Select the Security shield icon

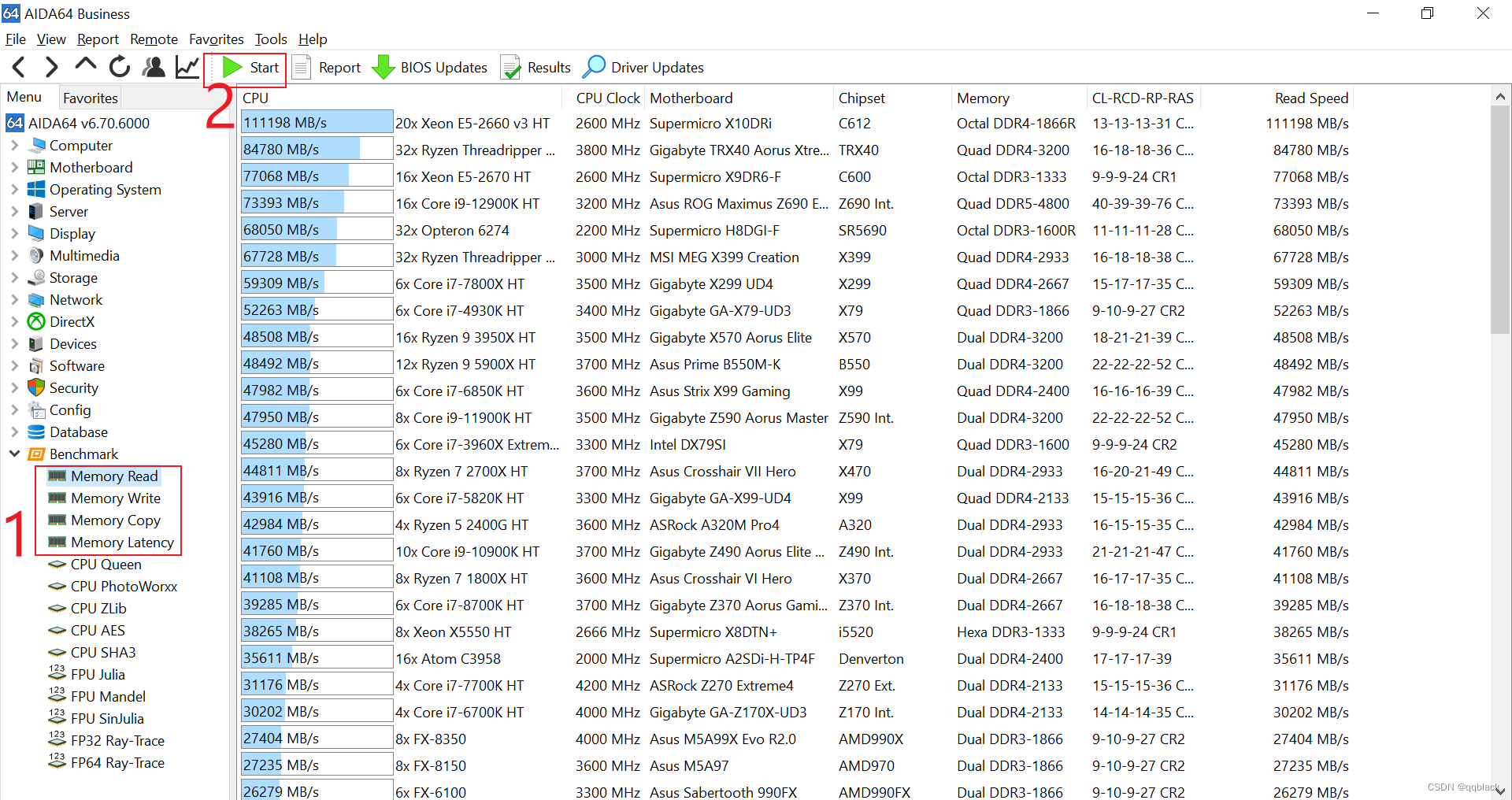(36, 388)
